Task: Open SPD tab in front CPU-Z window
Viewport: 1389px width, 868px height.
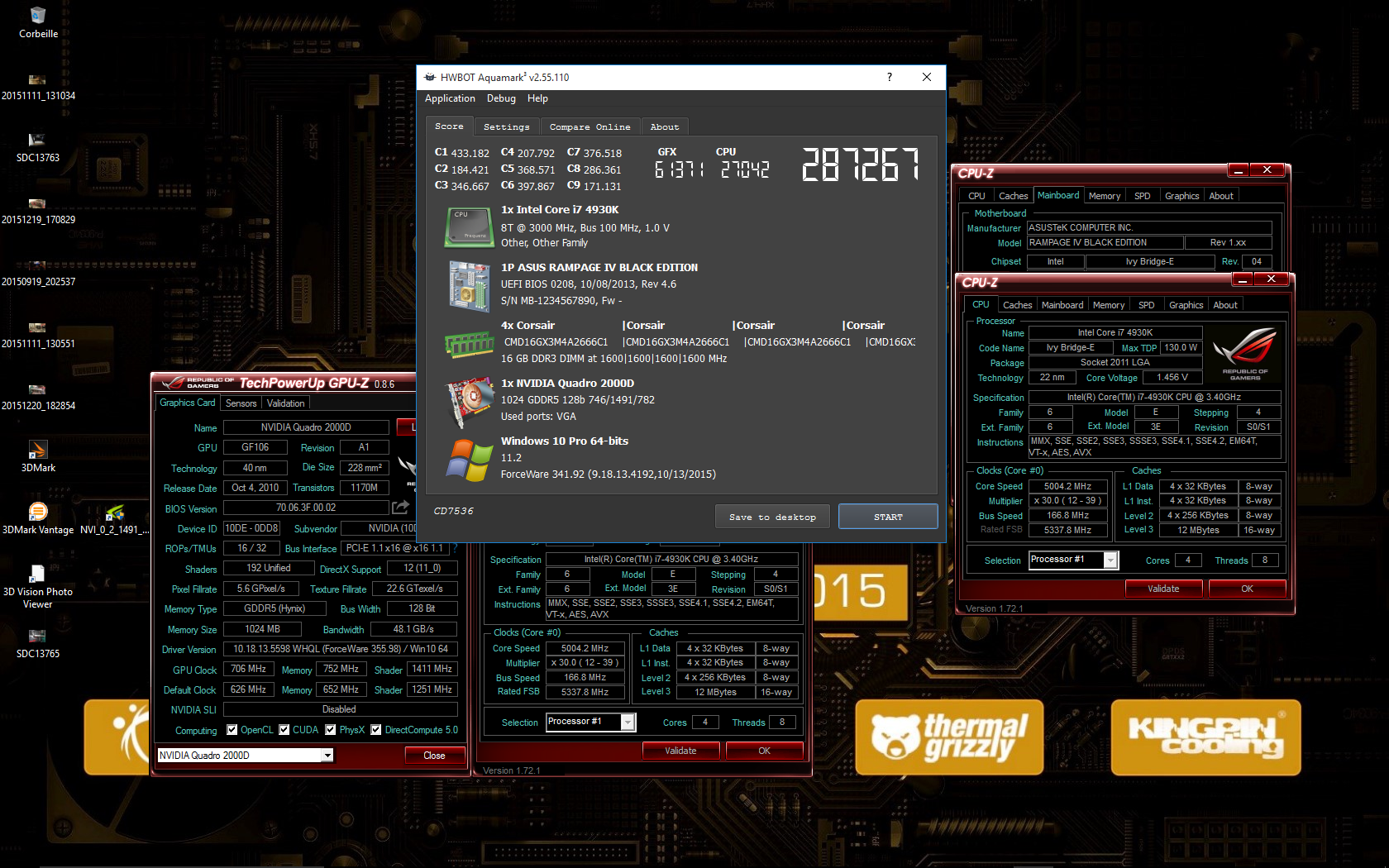Action: 1146,305
